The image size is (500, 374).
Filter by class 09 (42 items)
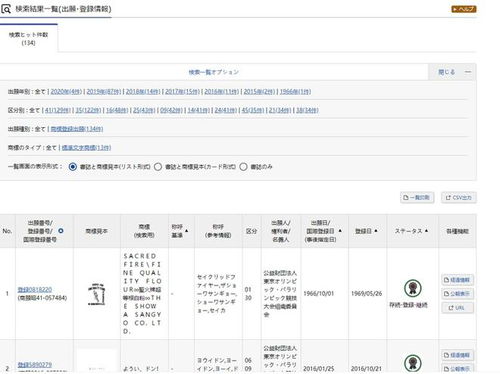[171, 110]
